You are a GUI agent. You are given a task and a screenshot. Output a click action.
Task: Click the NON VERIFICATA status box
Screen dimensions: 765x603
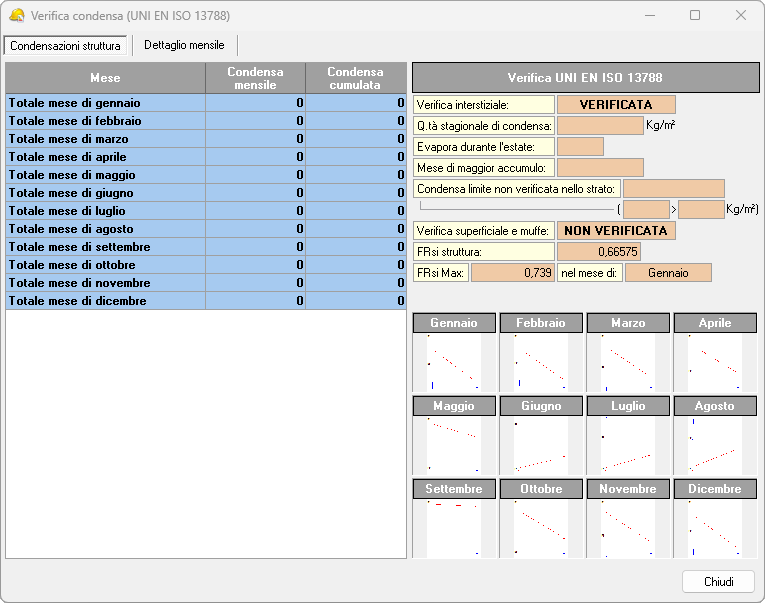(x=616, y=231)
